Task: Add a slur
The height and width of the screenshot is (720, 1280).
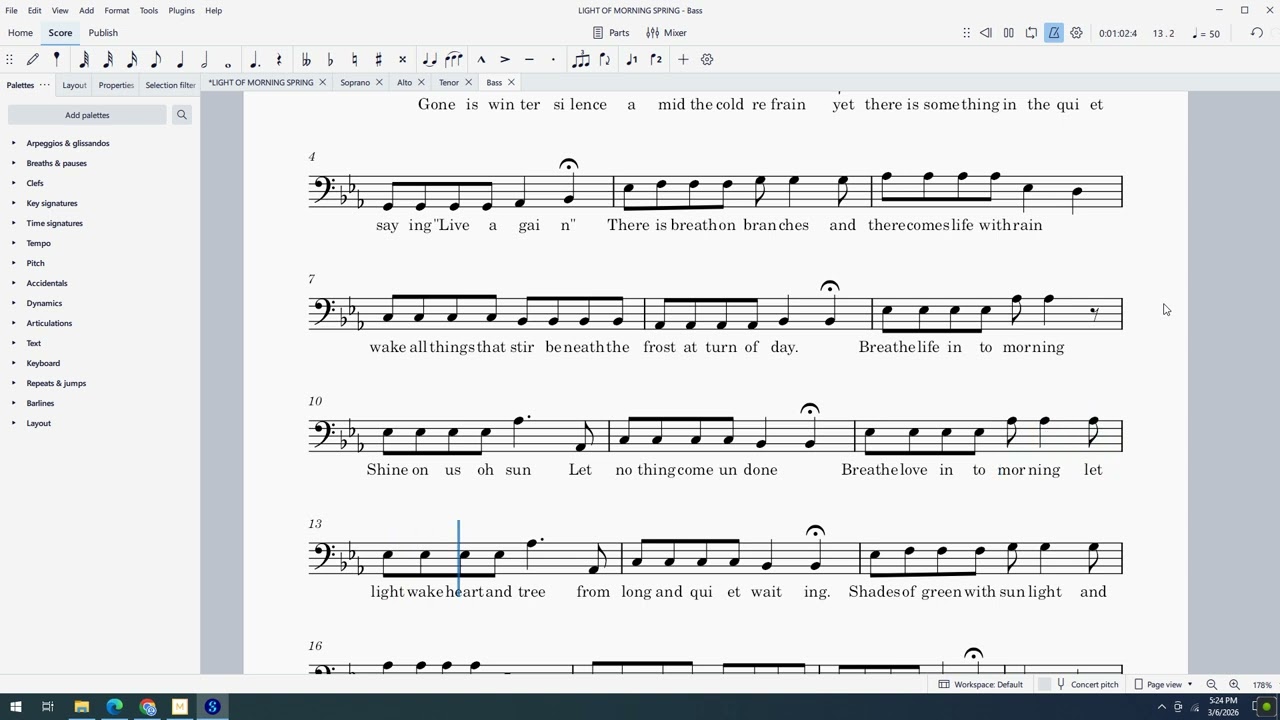Action: coord(454,60)
